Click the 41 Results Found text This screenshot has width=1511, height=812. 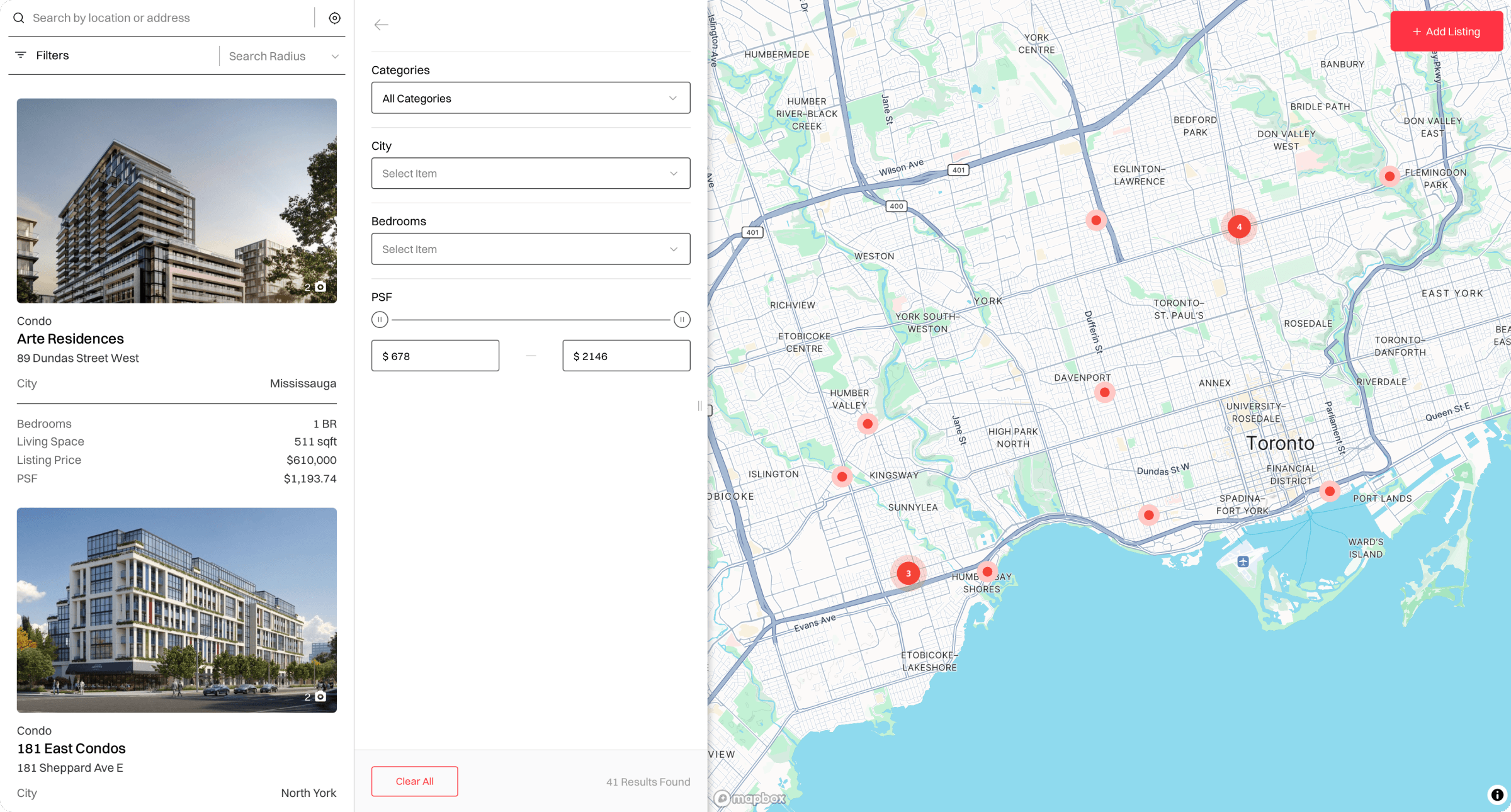pos(648,782)
